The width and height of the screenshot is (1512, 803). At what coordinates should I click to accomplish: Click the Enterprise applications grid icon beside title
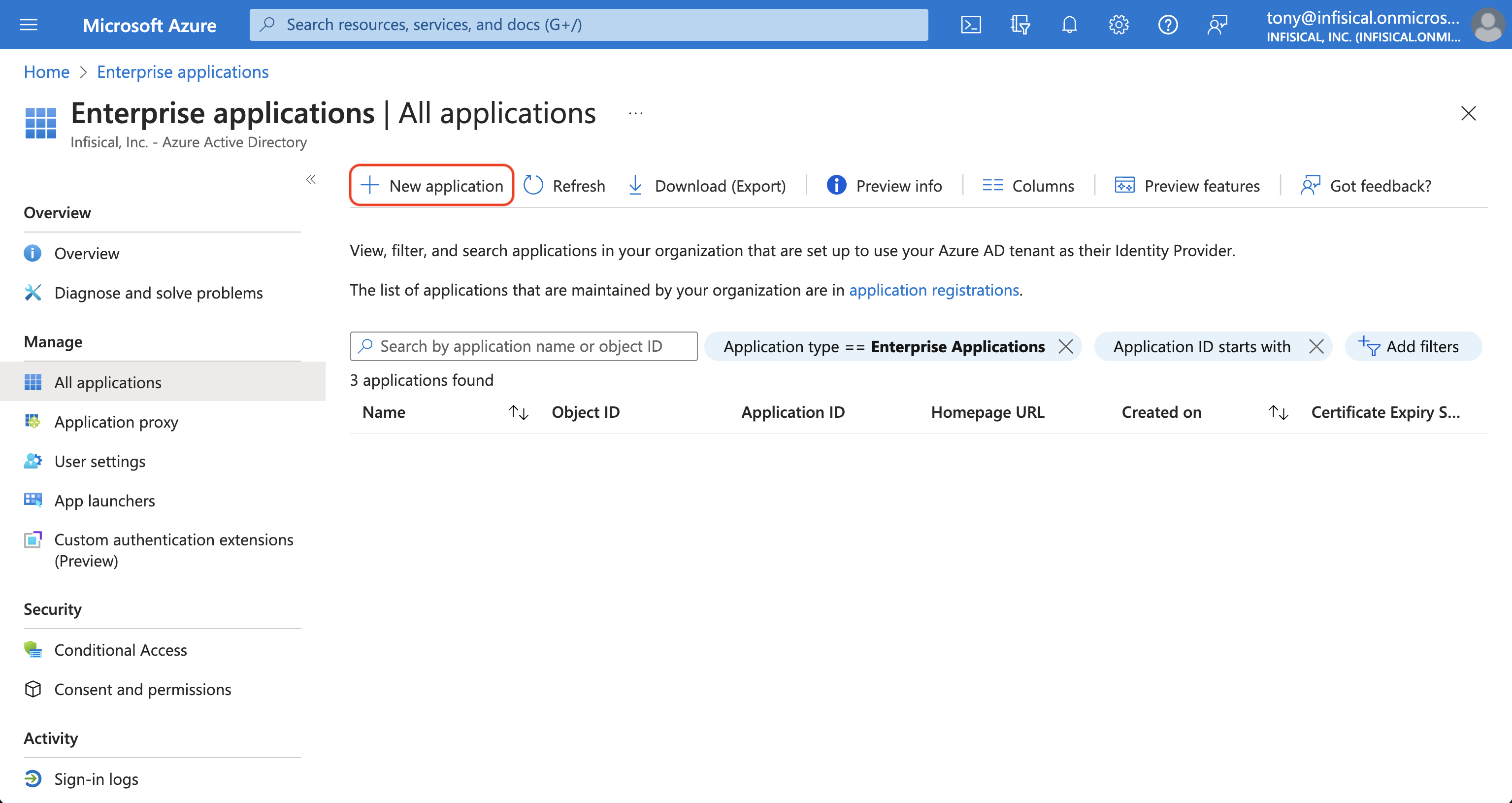(40, 123)
